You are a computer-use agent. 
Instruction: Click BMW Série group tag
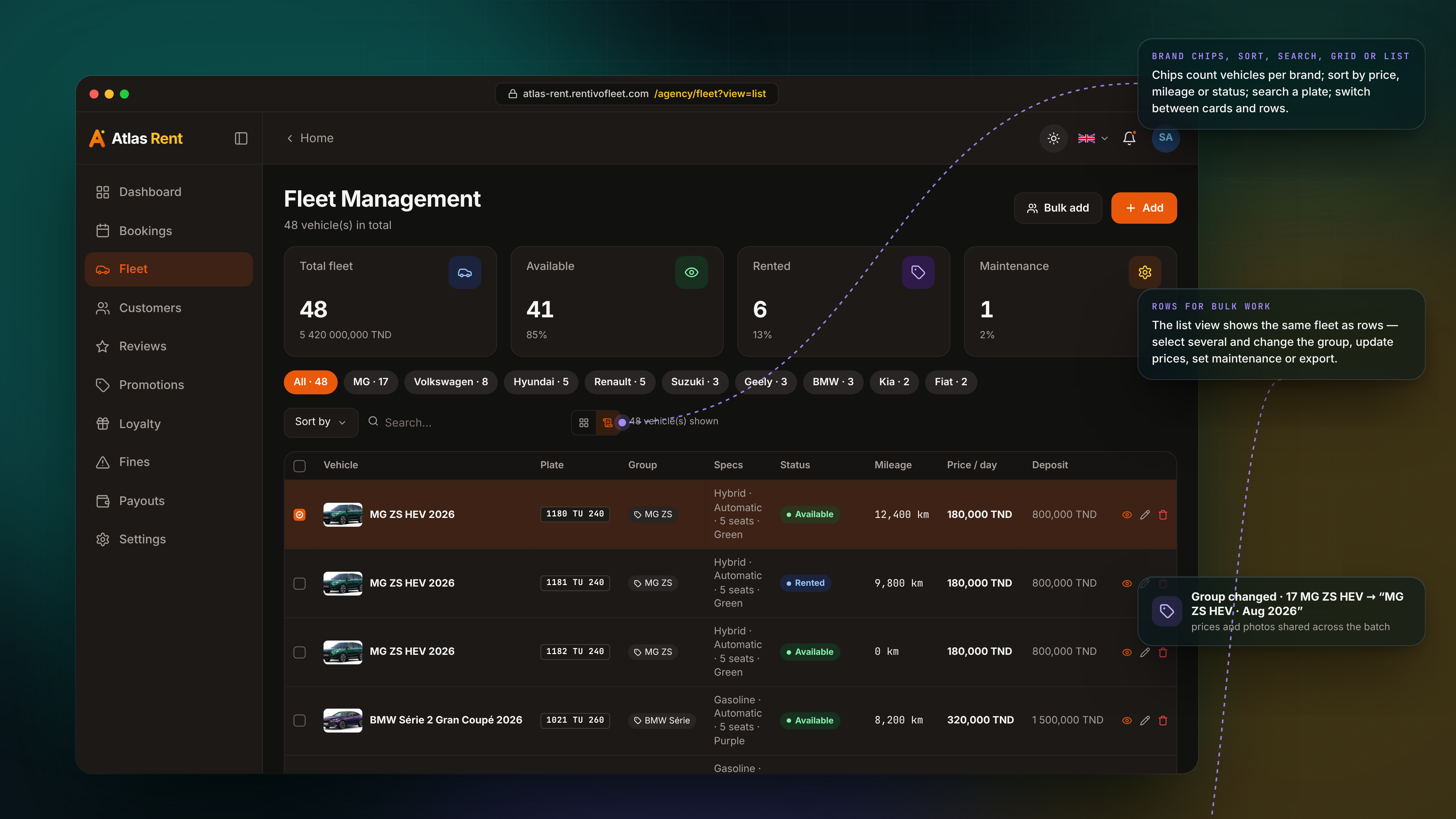coord(662,721)
